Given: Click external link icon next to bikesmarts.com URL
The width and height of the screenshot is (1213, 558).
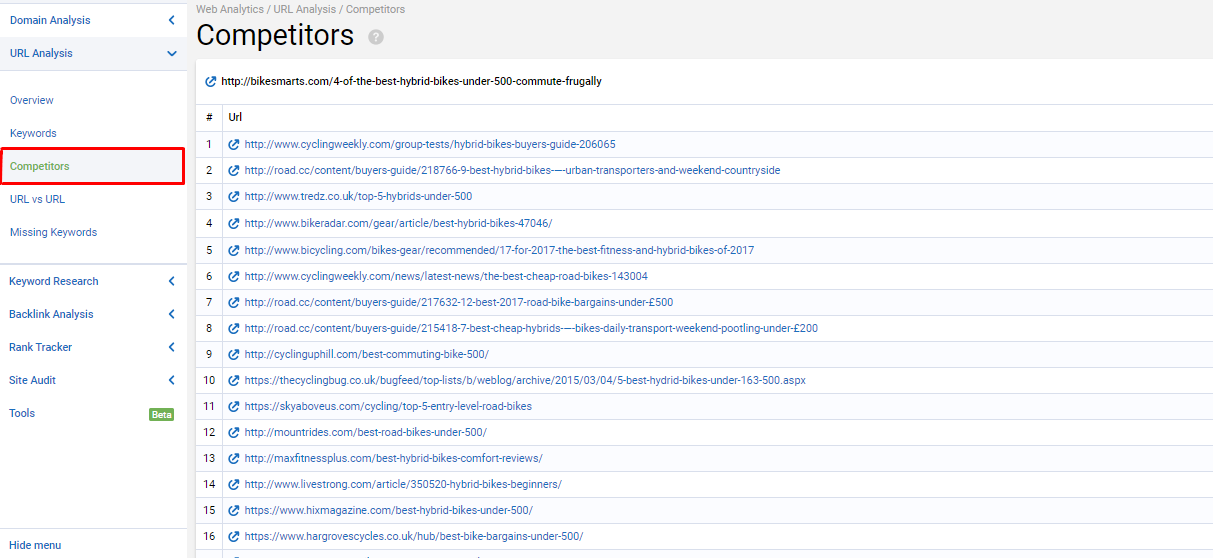Looking at the screenshot, I should (x=210, y=82).
